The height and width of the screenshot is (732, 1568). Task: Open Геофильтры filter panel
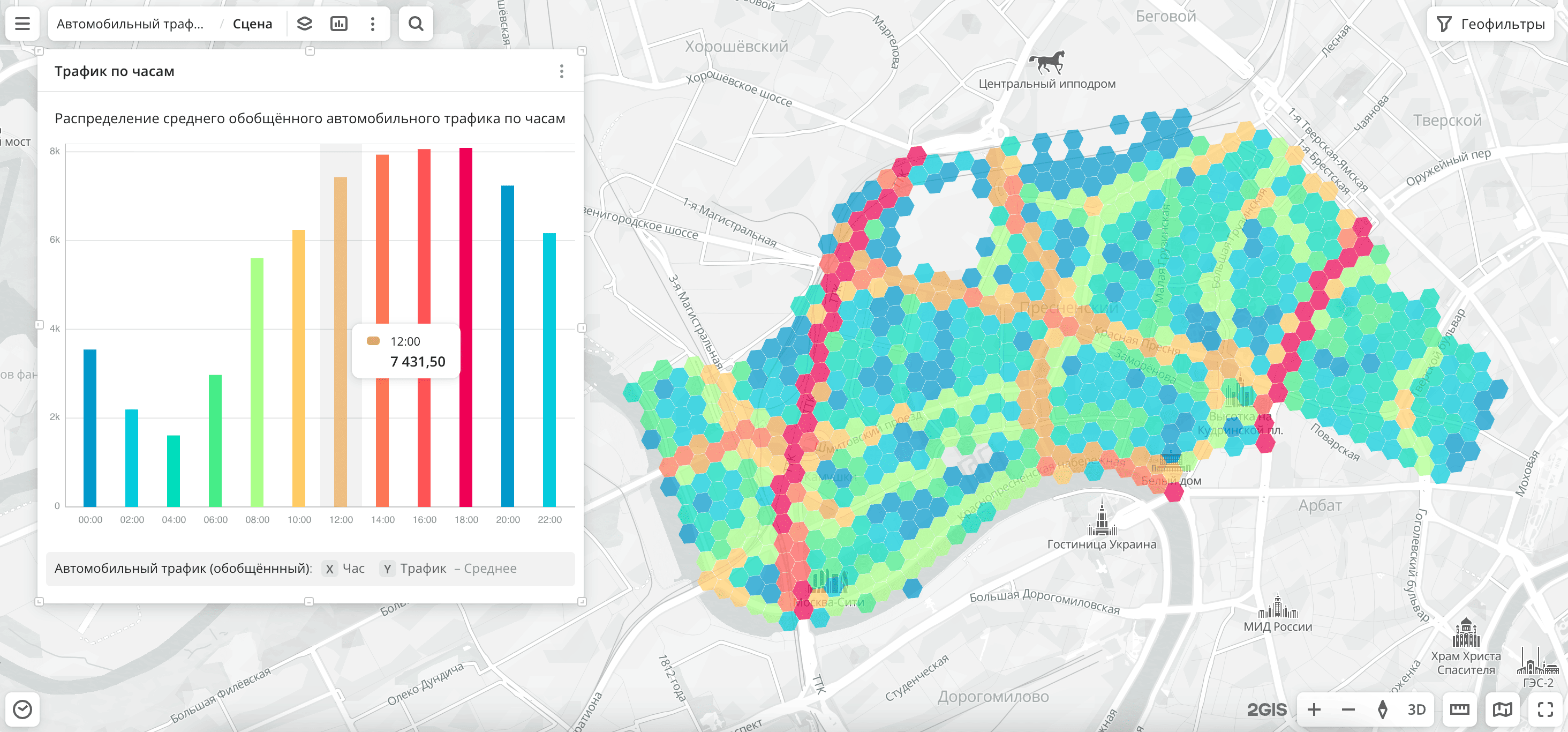click(1491, 24)
